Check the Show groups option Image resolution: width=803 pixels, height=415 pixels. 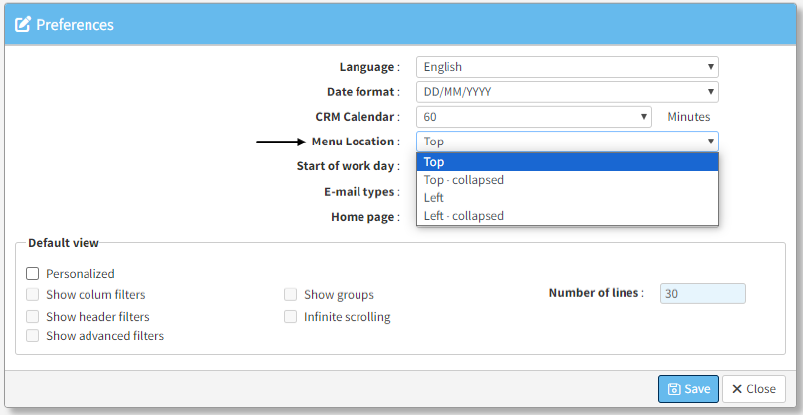(x=291, y=295)
